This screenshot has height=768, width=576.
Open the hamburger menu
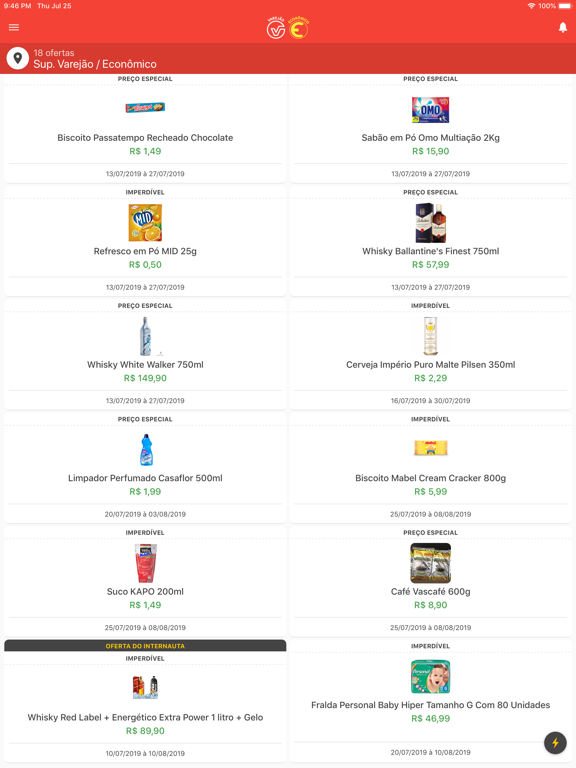[x=14, y=27]
